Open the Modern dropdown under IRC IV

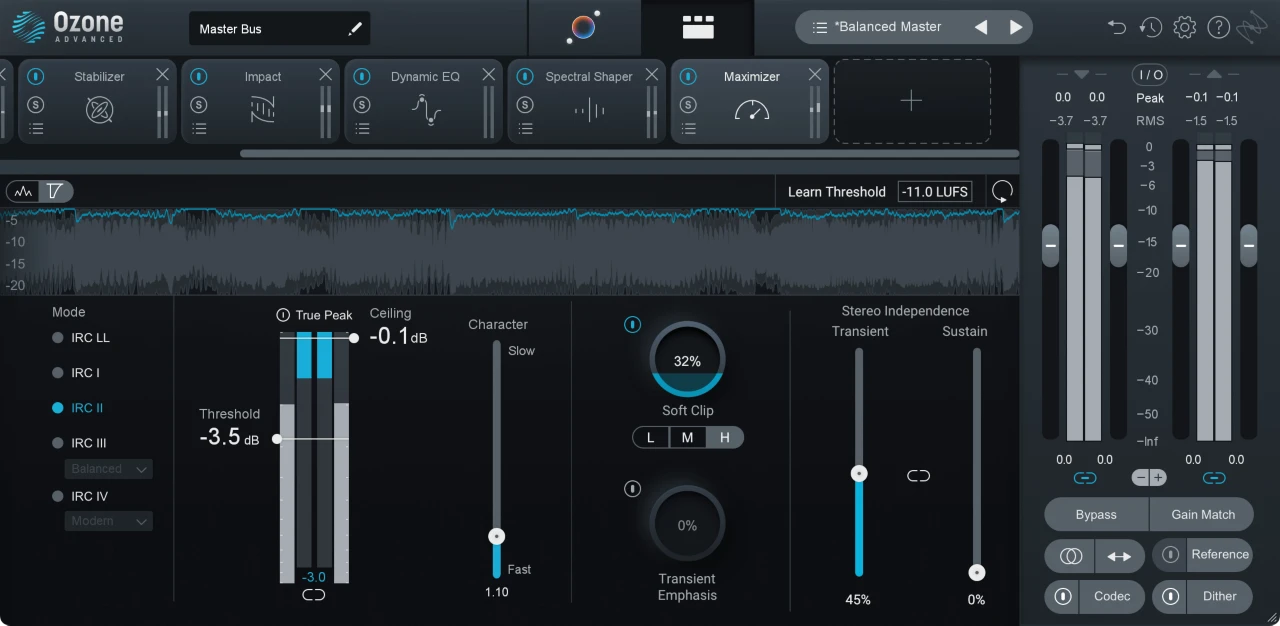108,521
